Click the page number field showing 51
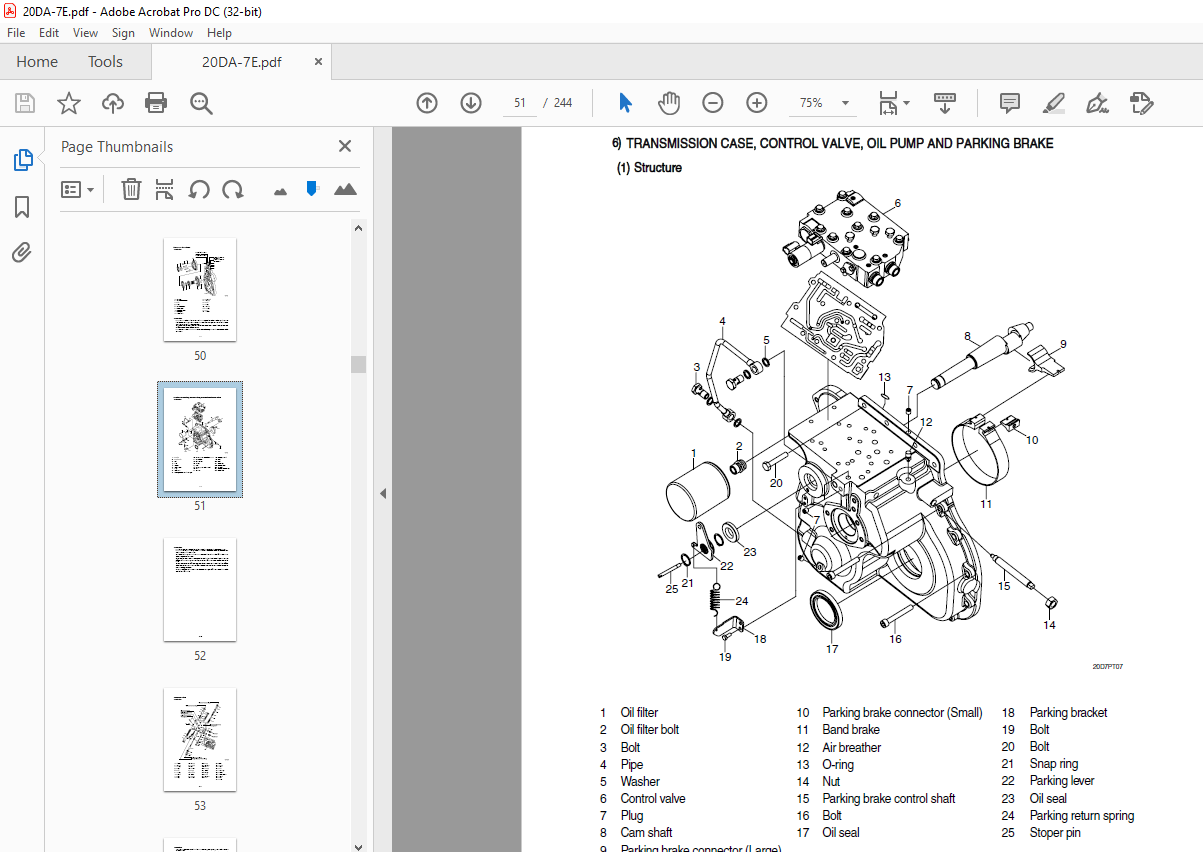Image resolution: width=1203 pixels, height=852 pixels. pyautogui.click(x=519, y=103)
